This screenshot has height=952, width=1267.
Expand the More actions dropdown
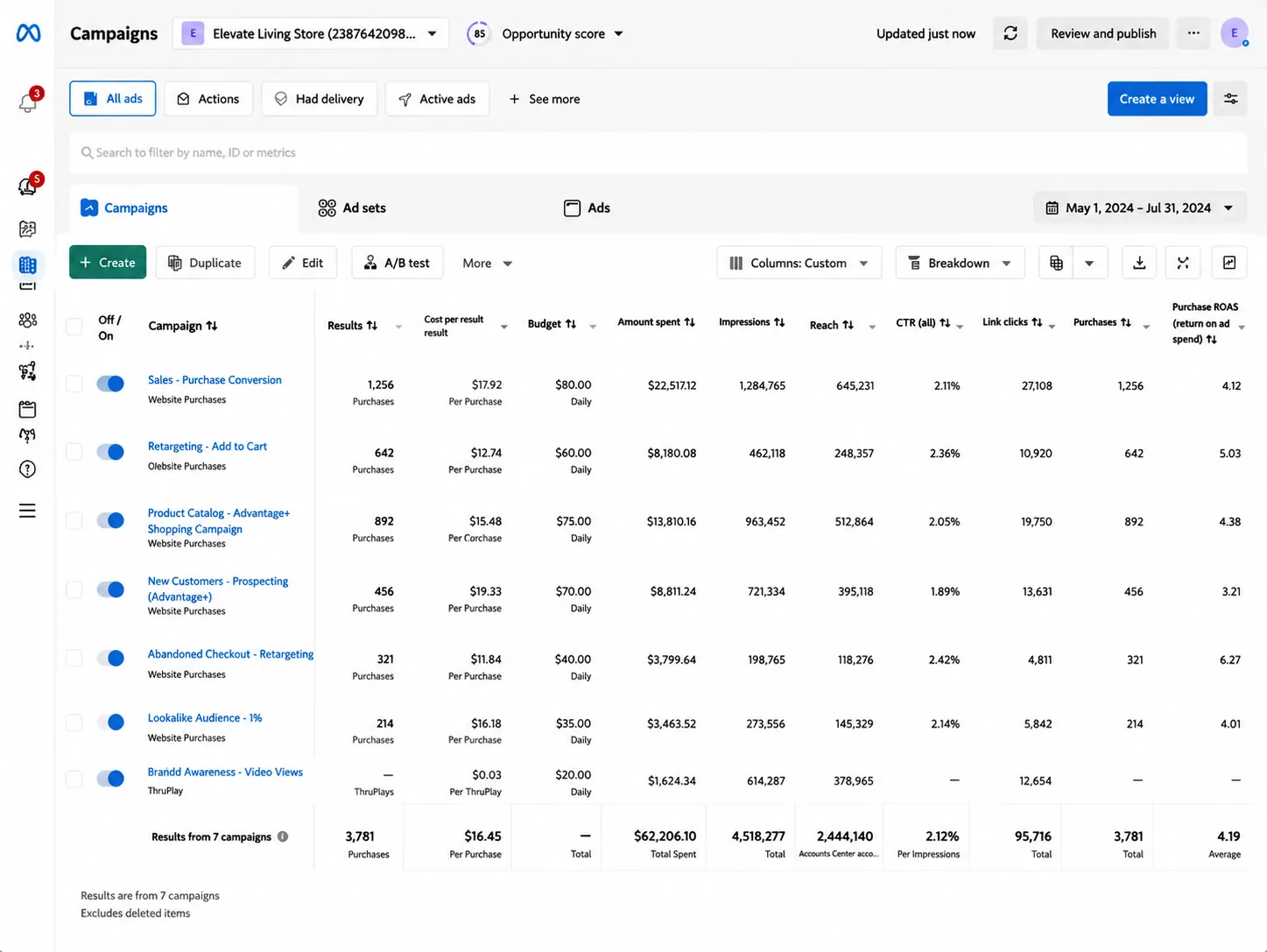[x=488, y=263]
